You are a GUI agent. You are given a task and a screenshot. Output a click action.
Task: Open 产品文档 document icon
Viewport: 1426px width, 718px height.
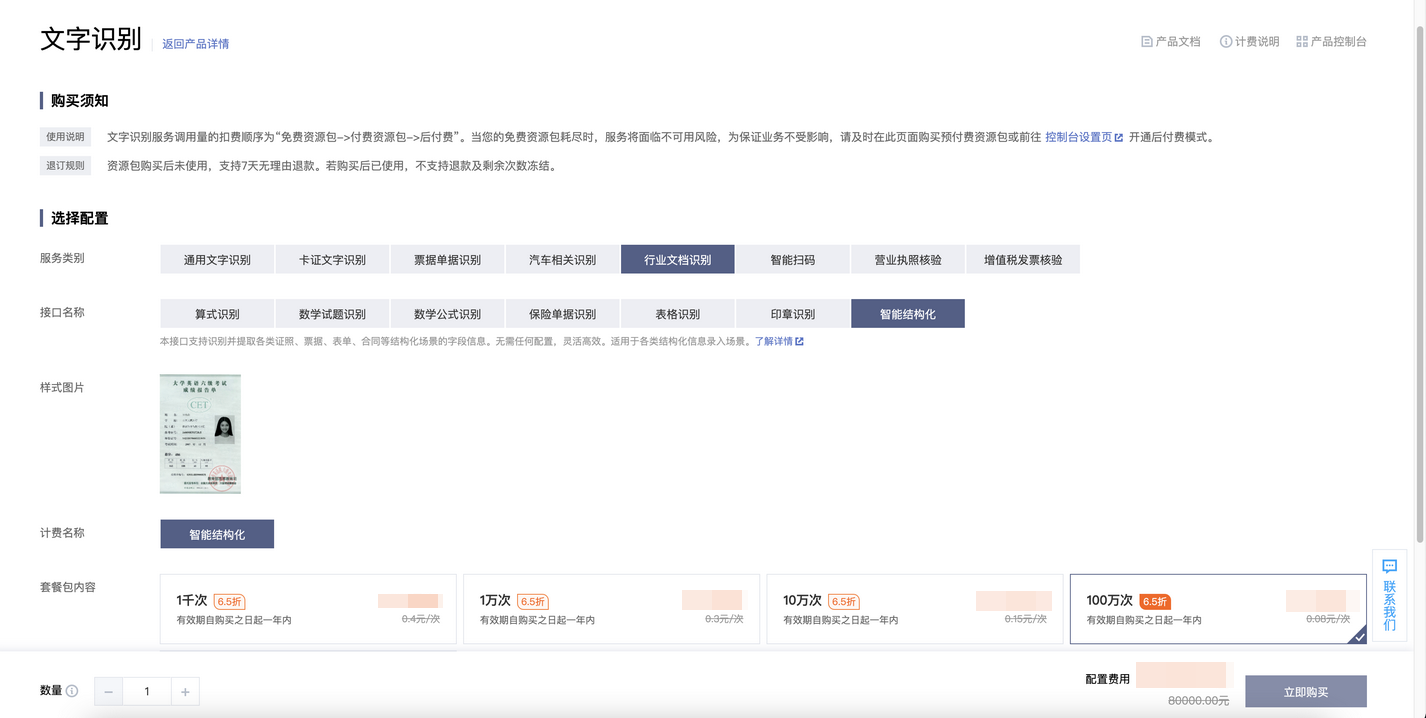pyautogui.click(x=1147, y=42)
